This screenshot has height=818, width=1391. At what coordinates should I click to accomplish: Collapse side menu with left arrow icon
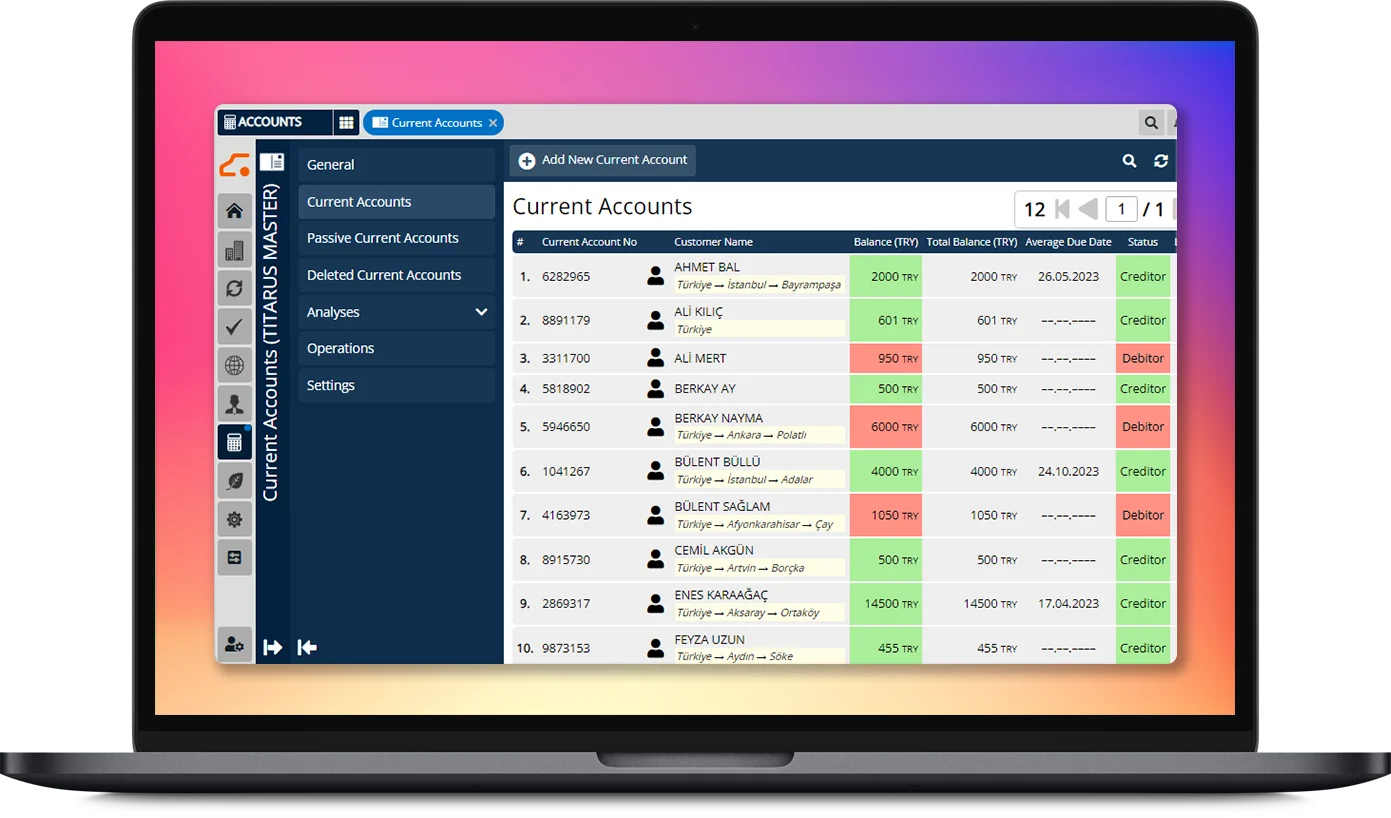pos(307,648)
